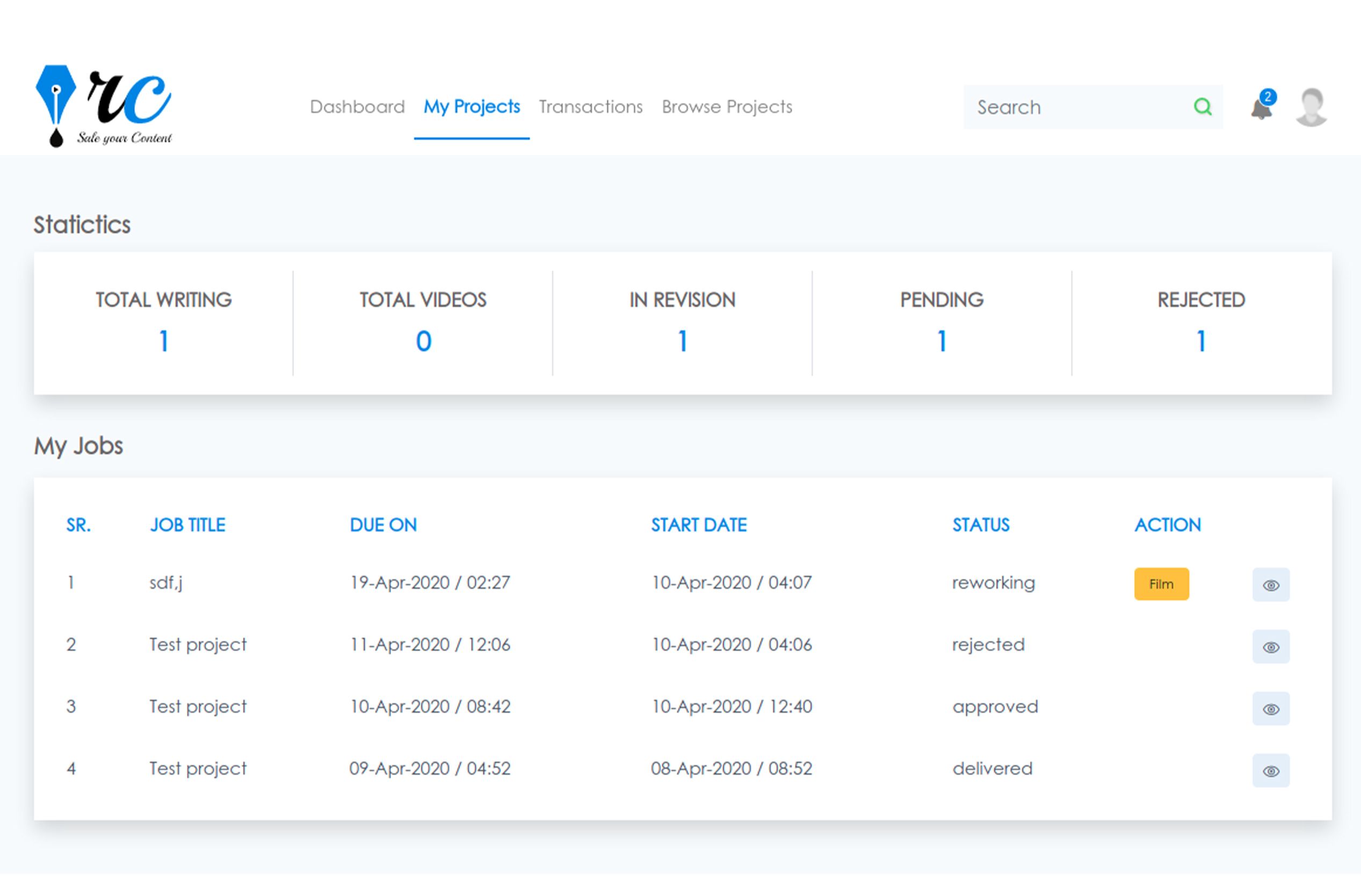This screenshot has width=1361, height=896.
Task: Open the user profile avatar
Action: point(1311,107)
